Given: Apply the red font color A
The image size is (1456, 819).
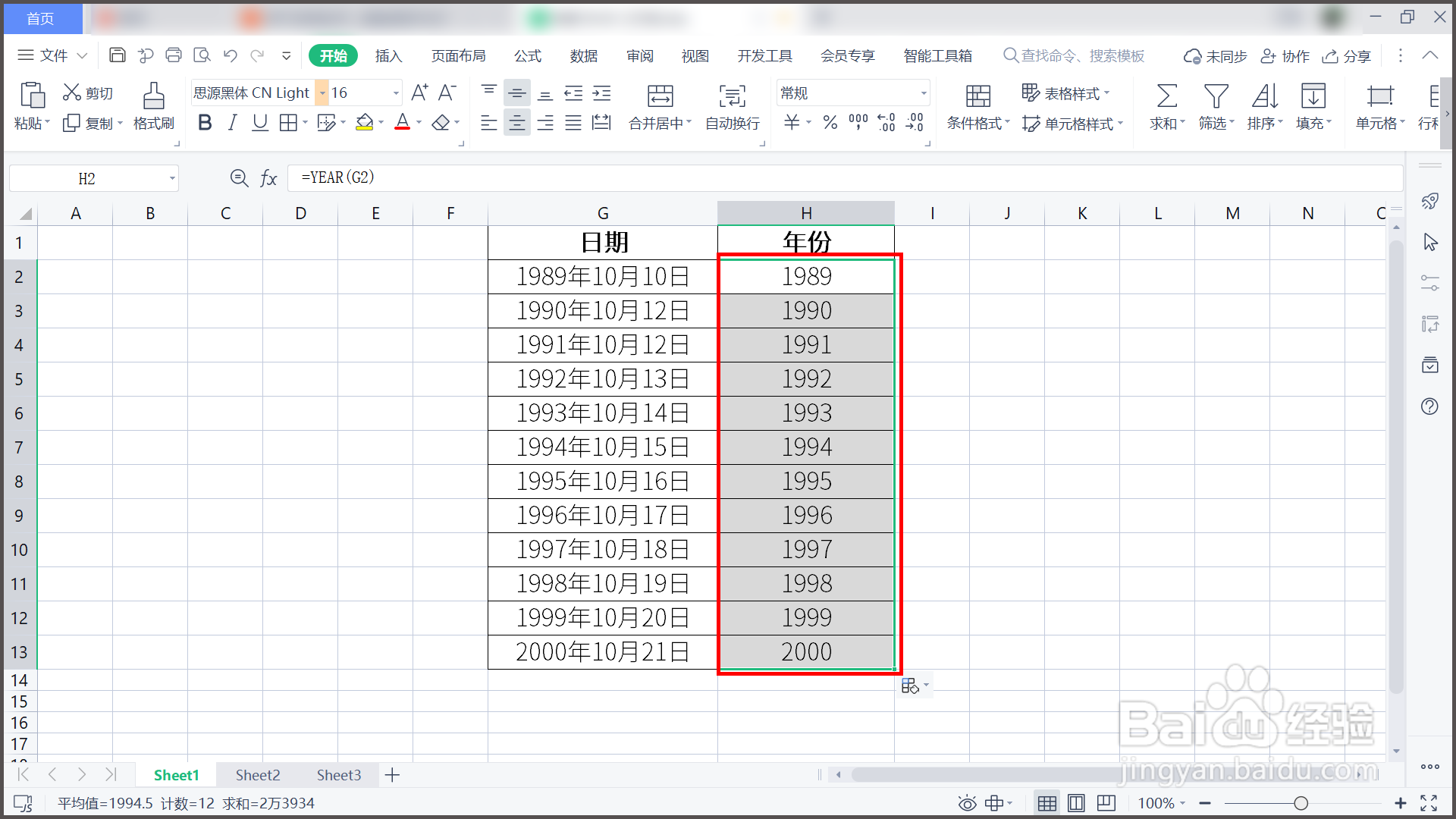Looking at the screenshot, I should [403, 123].
